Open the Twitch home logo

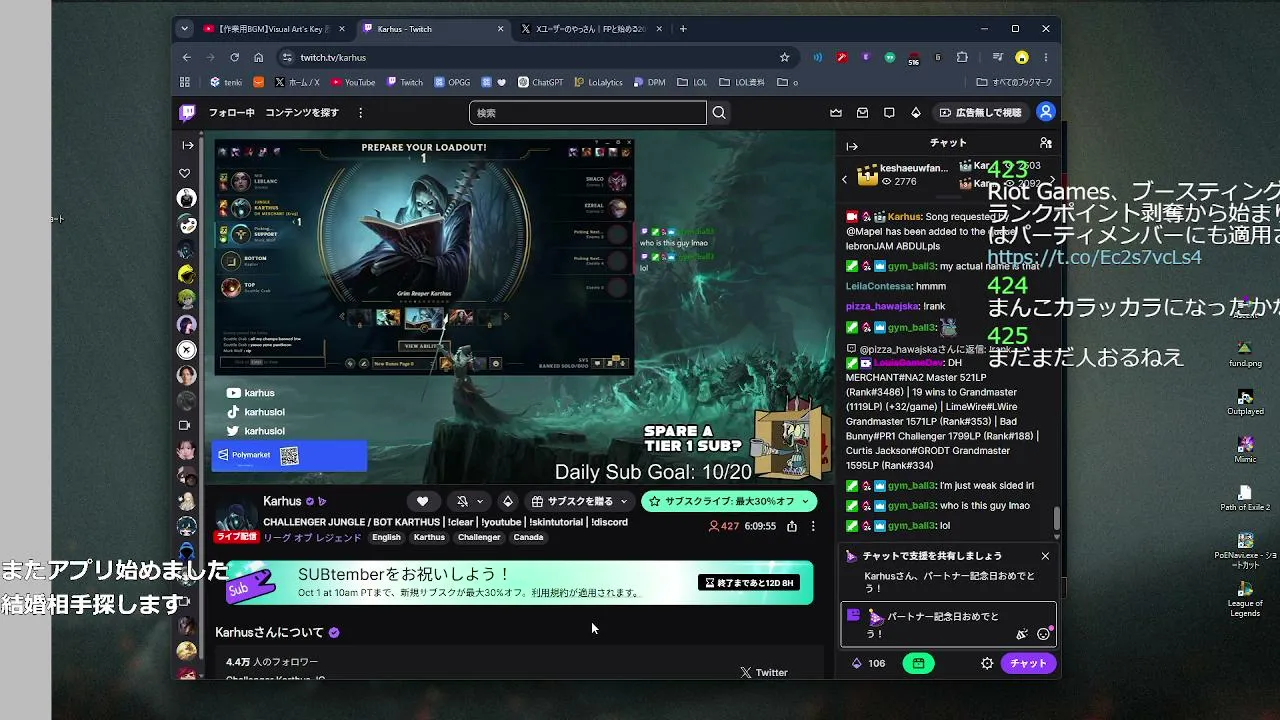[187, 113]
